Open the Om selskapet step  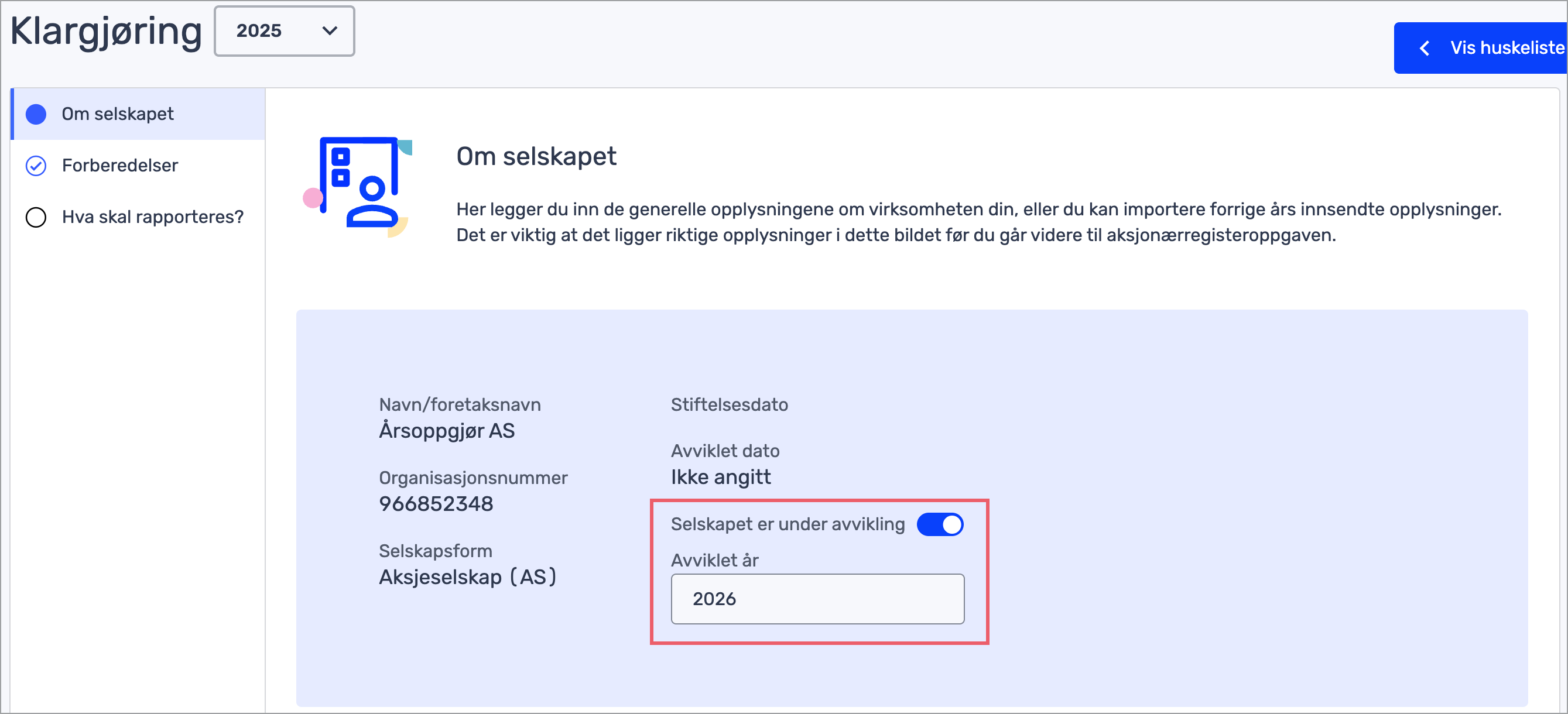(118, 114)
